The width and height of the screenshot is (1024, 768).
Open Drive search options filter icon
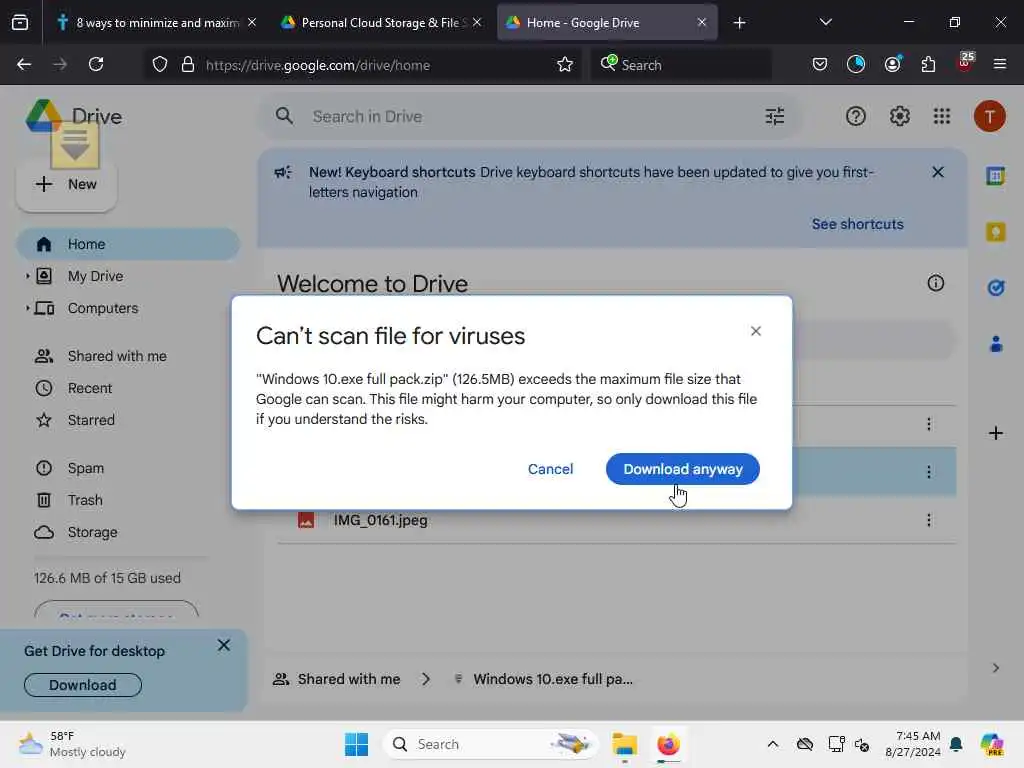click(775, 116)
